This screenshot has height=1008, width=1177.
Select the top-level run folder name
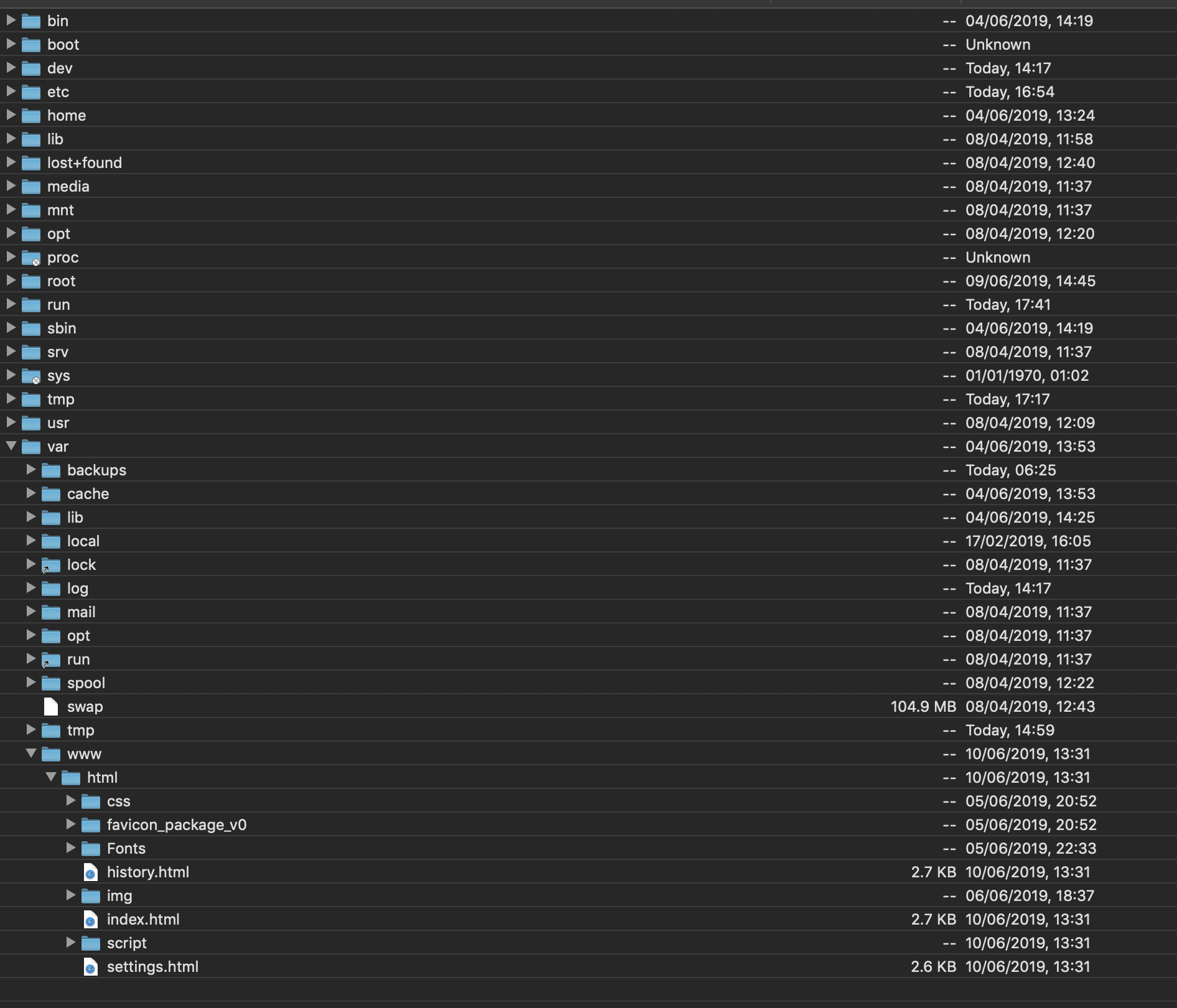[x=58, y=305]
